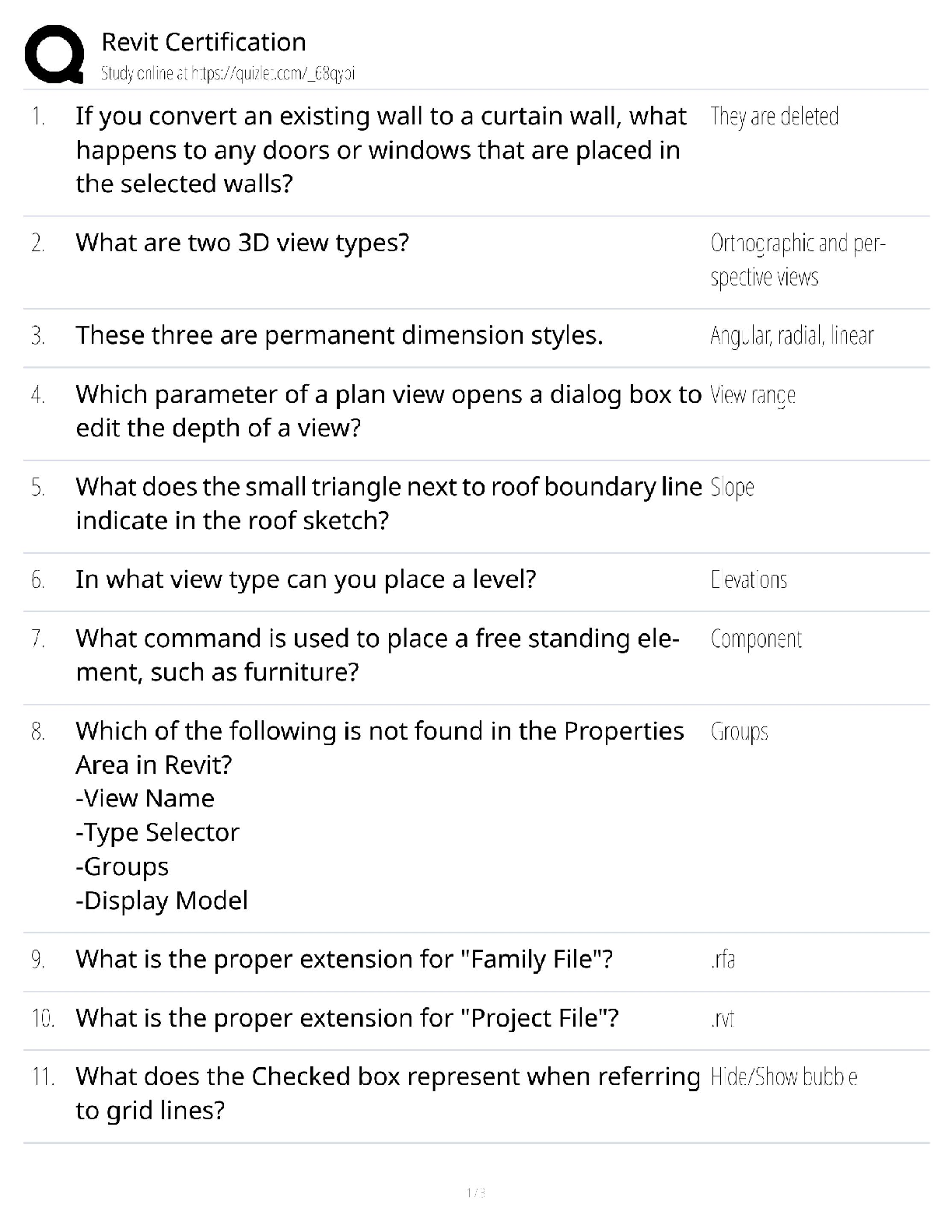Image resolution: width=952 pixels, height=1232 pixels.
Task: Select the curtain wall conversion question
Action: [x=380, y=149]
